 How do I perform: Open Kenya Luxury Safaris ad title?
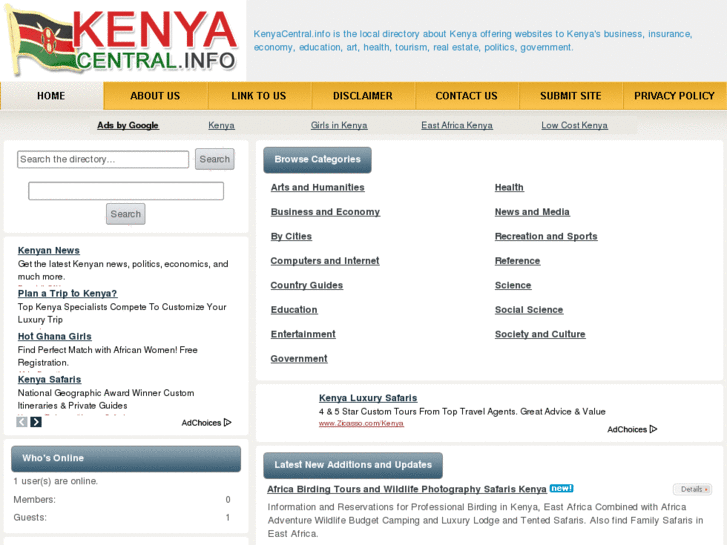pos(368,398)
